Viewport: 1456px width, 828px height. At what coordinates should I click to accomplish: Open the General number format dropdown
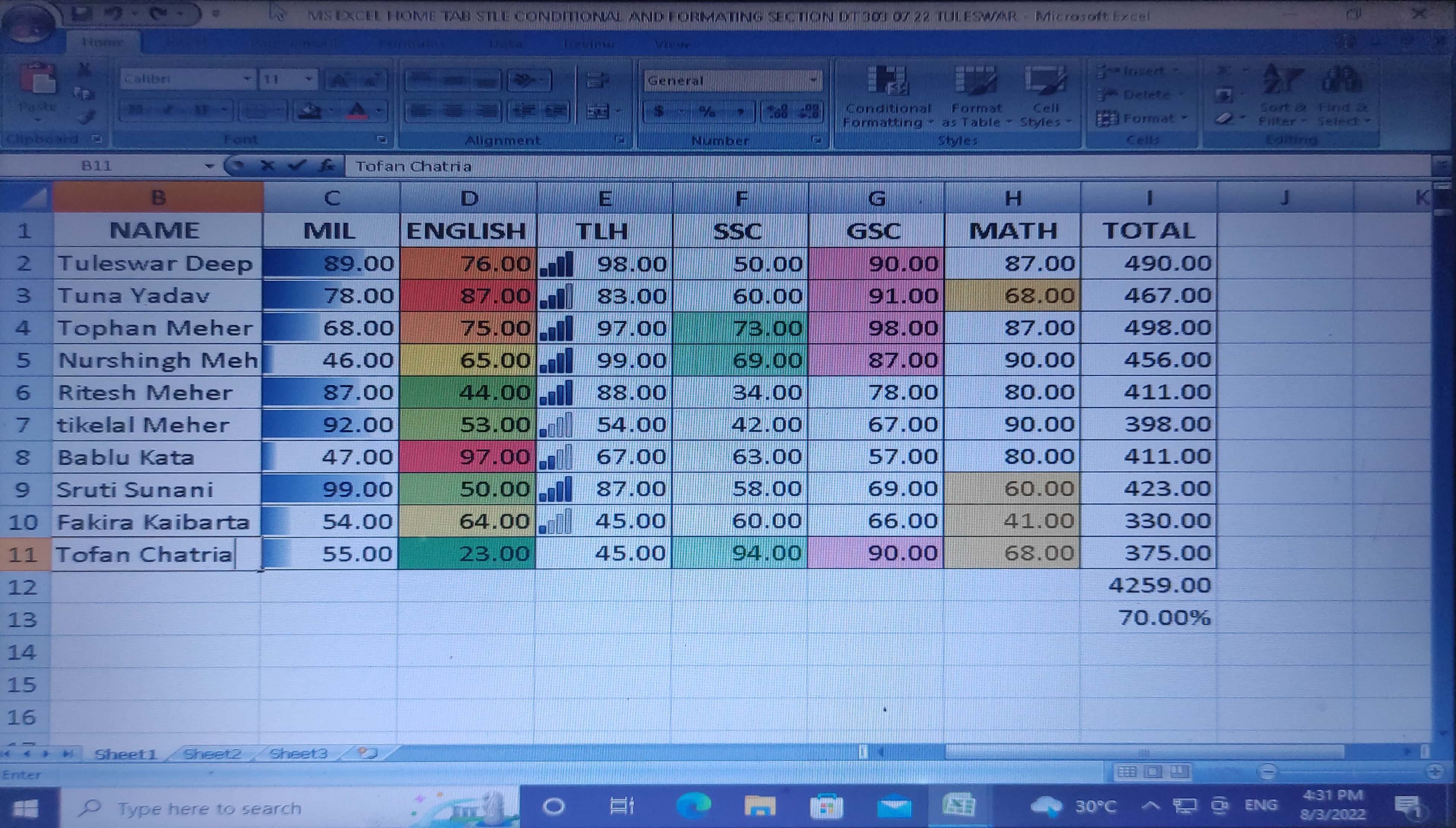click(x=813, y=80)
